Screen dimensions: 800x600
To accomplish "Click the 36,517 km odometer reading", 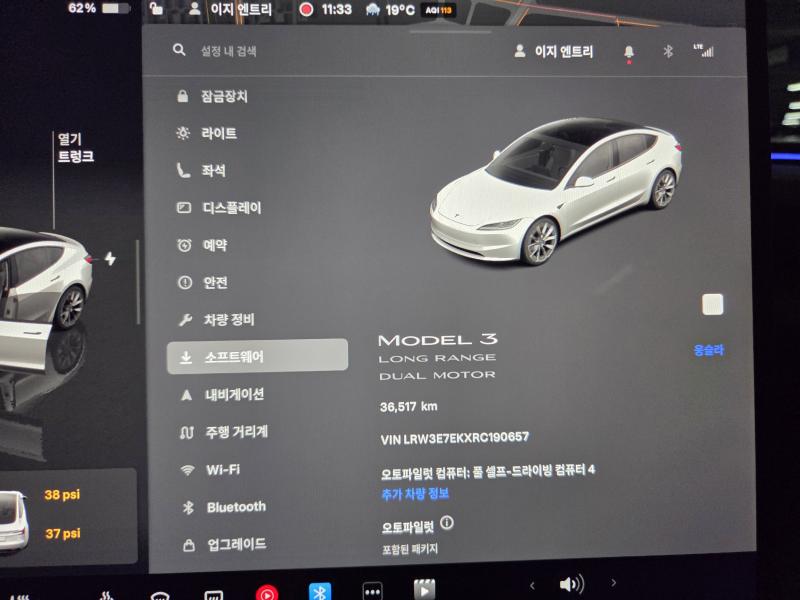I will pyautogui.click(x=409, y=407).
